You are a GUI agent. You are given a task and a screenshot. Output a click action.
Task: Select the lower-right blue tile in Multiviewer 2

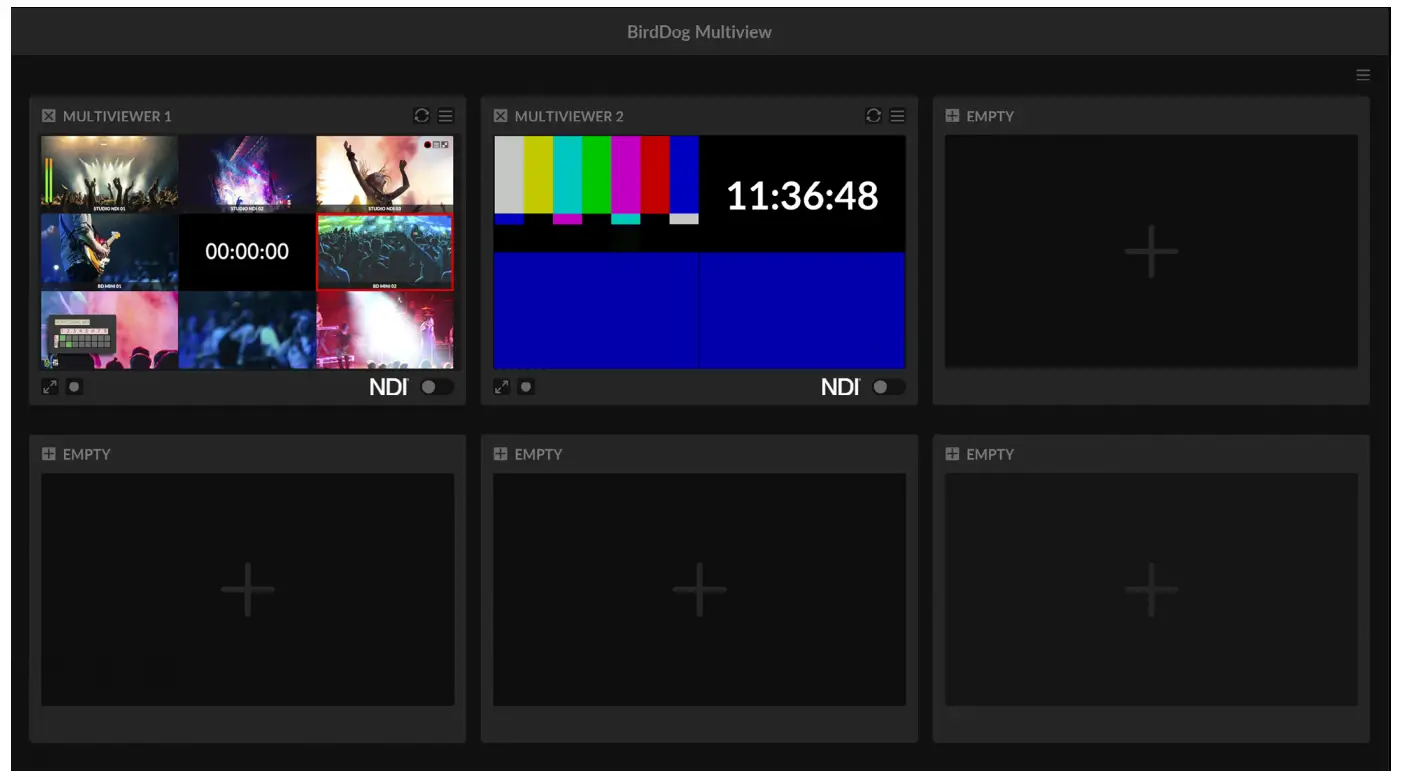(x=803, y=310)
